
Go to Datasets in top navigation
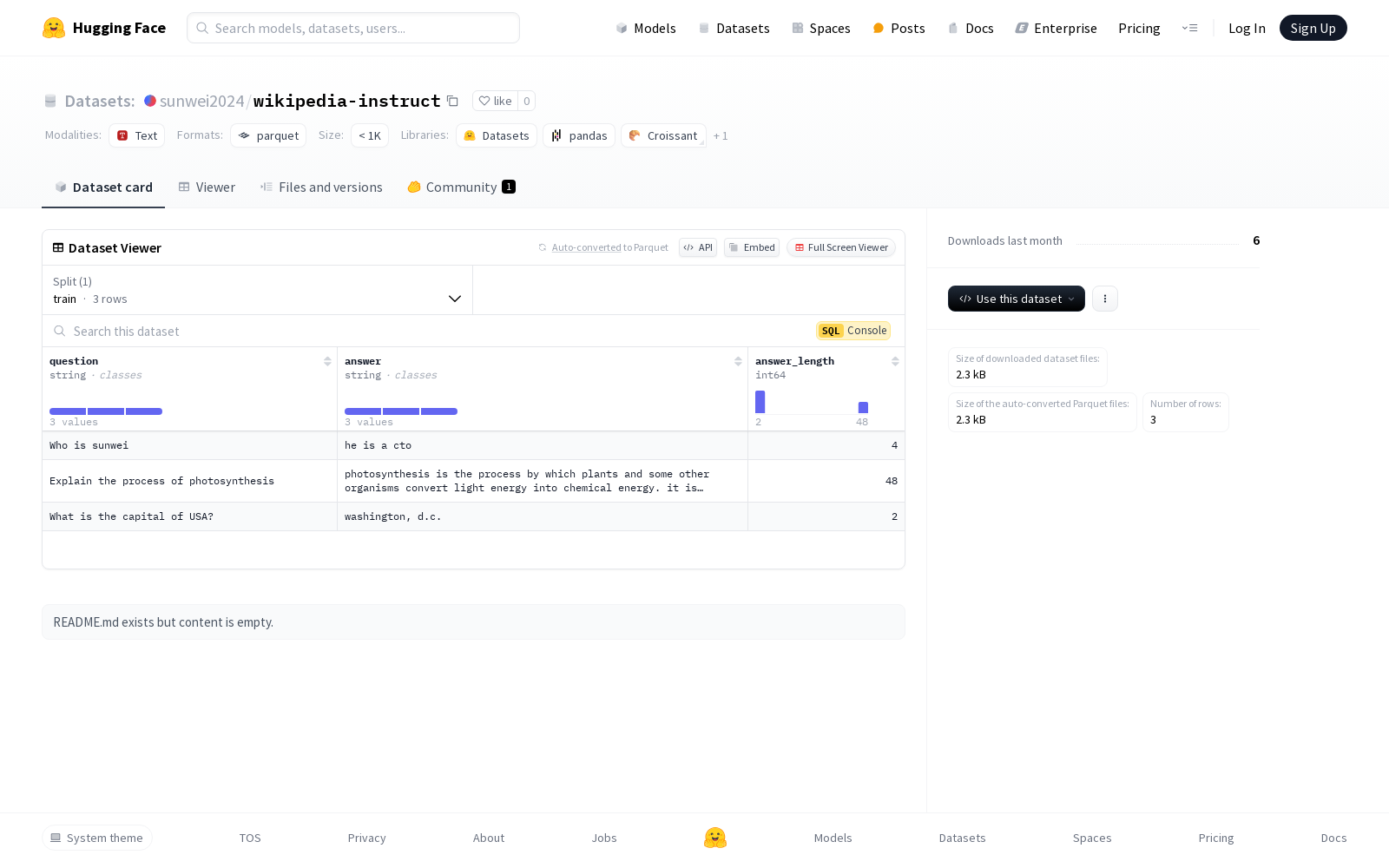(734, 28)
